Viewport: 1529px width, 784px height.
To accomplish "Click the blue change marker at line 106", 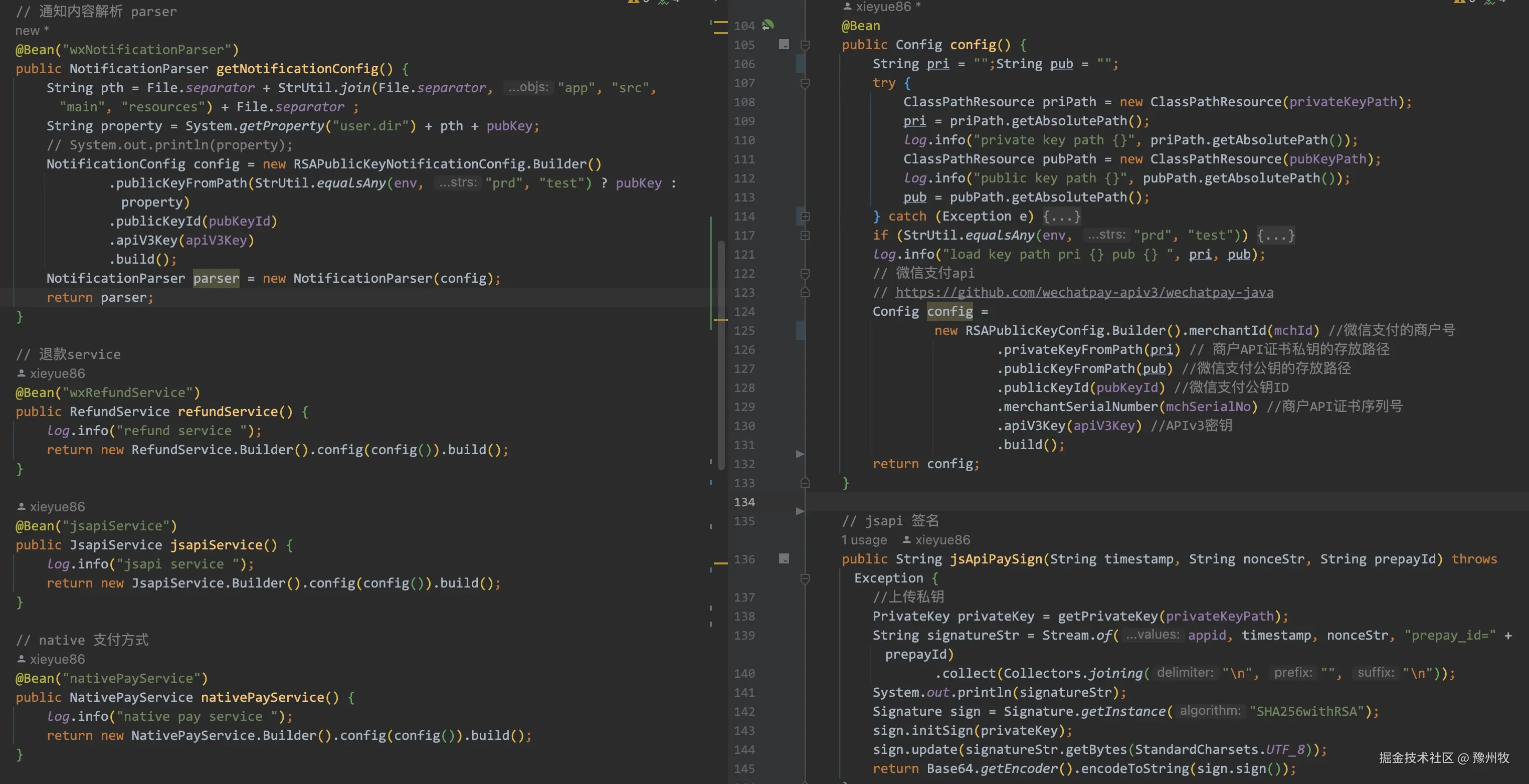I will [x=800, y=64].
